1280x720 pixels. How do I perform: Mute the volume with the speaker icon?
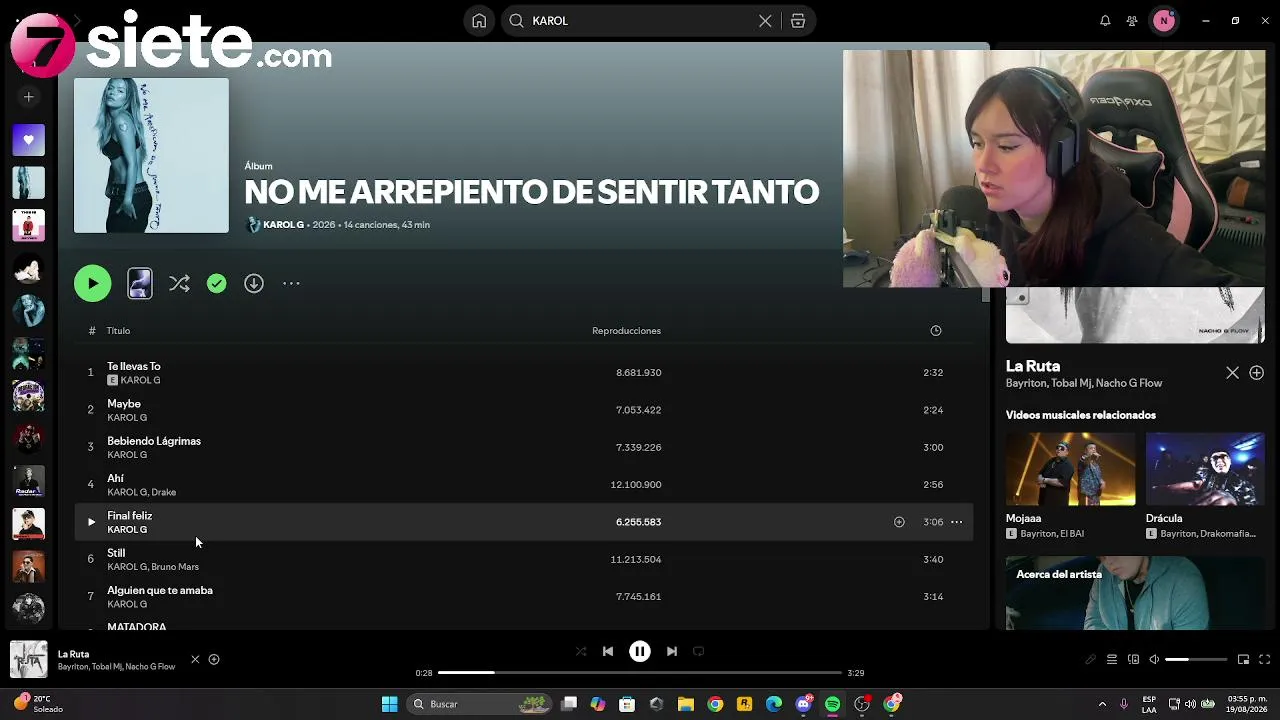(1154, 660)
